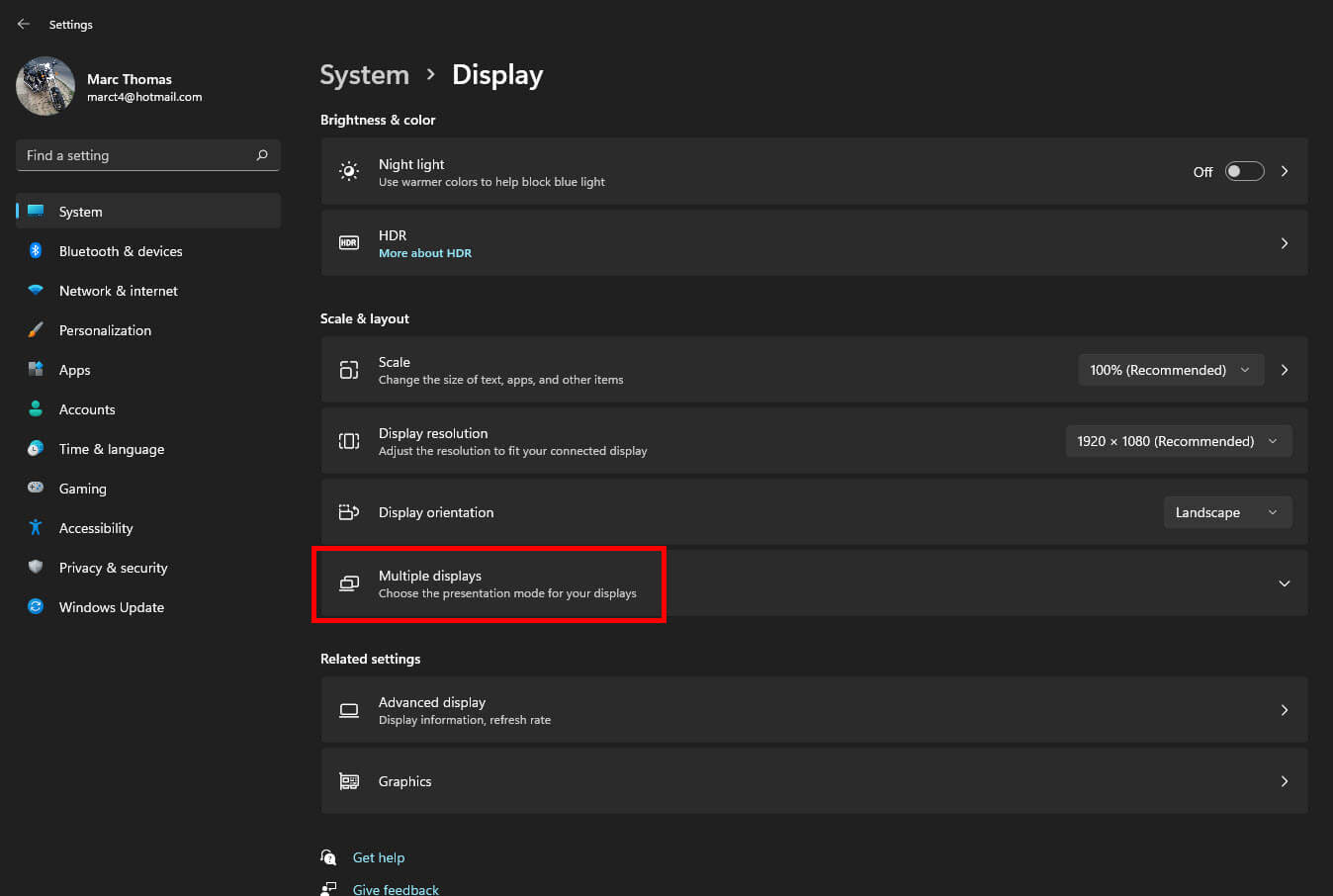The width and height of the screenshot is (1333, 896).
Task: Click the Multiple displays icon
Action: [349, 583]
